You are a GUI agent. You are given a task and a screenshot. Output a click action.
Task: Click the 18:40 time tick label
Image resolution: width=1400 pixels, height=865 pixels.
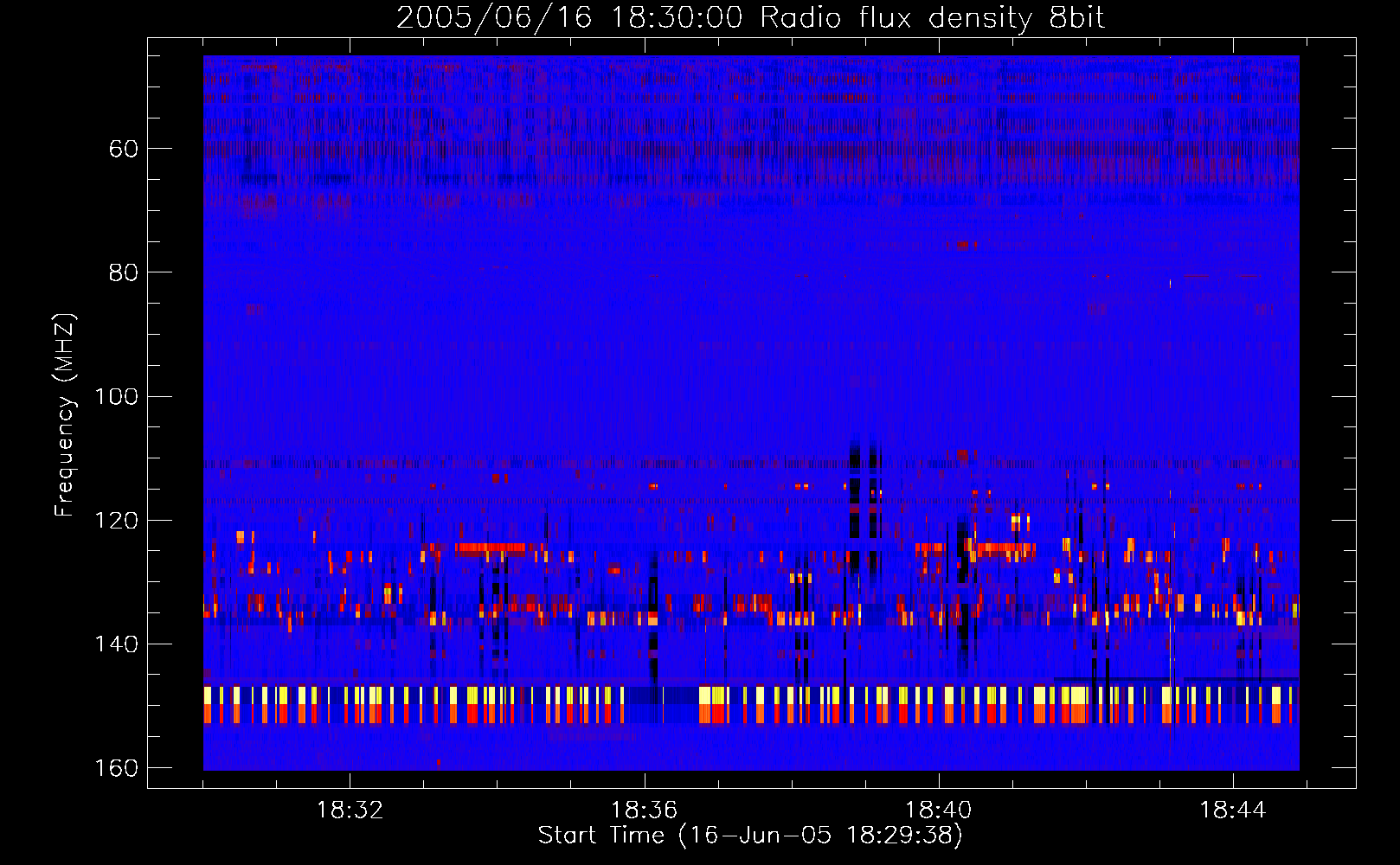[x=938, y=811]
